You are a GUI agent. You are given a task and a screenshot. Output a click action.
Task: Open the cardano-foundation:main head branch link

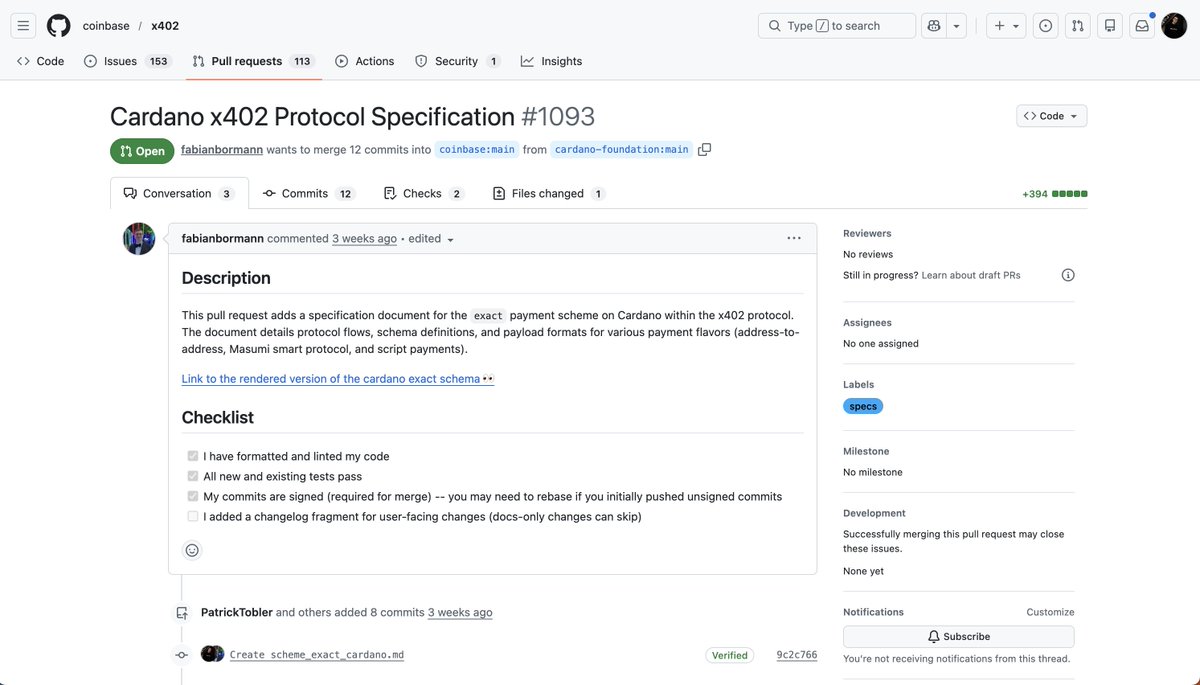(621, 150)
